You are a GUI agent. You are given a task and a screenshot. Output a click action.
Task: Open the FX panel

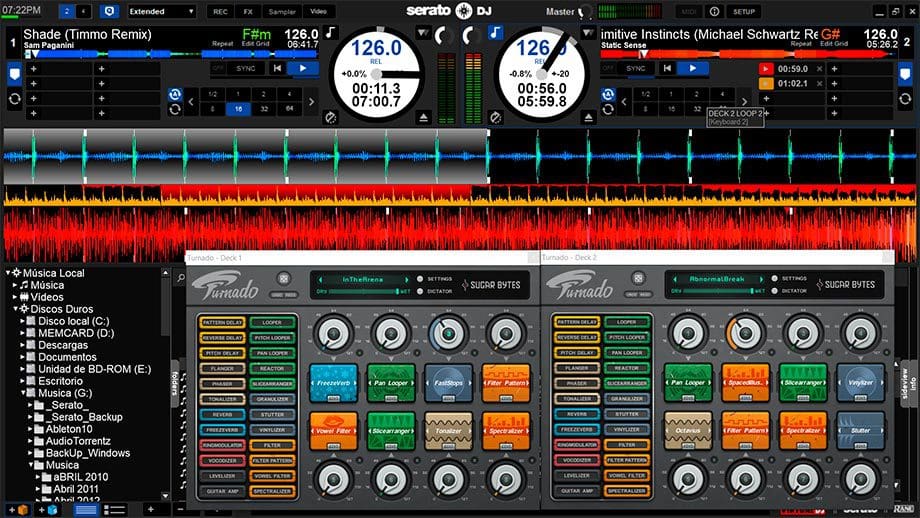(248, 11)
